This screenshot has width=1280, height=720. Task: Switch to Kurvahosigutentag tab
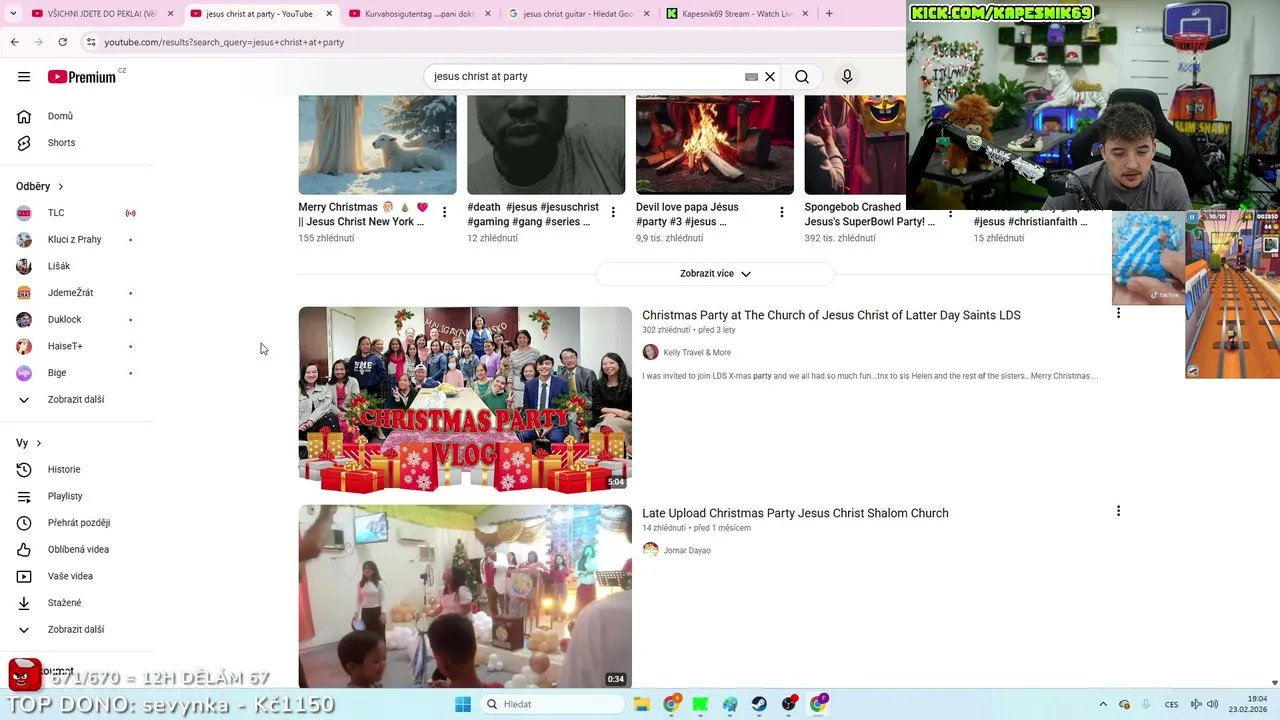click(x=419, y=14)
